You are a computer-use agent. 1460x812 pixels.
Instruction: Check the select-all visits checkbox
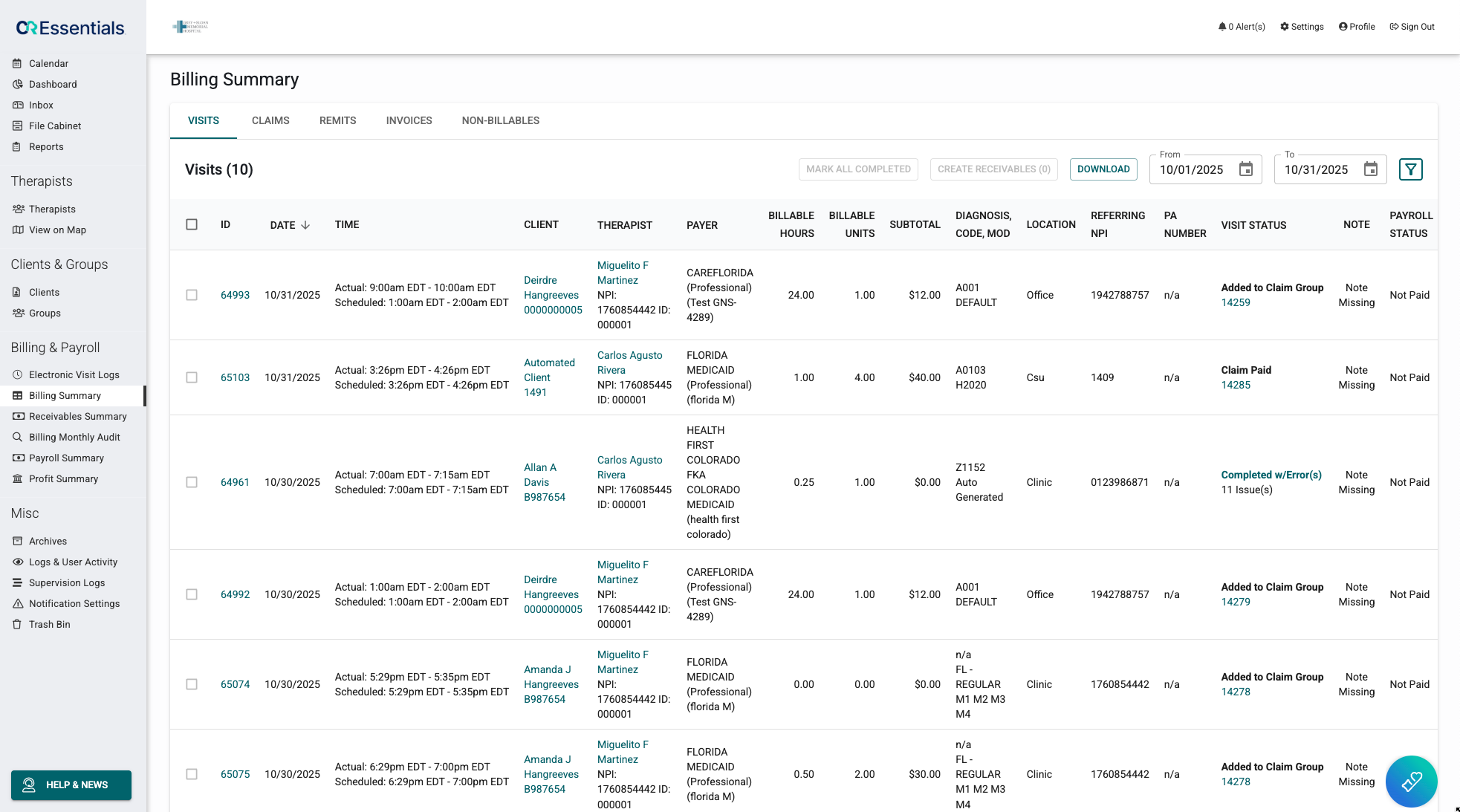(192, 224)
